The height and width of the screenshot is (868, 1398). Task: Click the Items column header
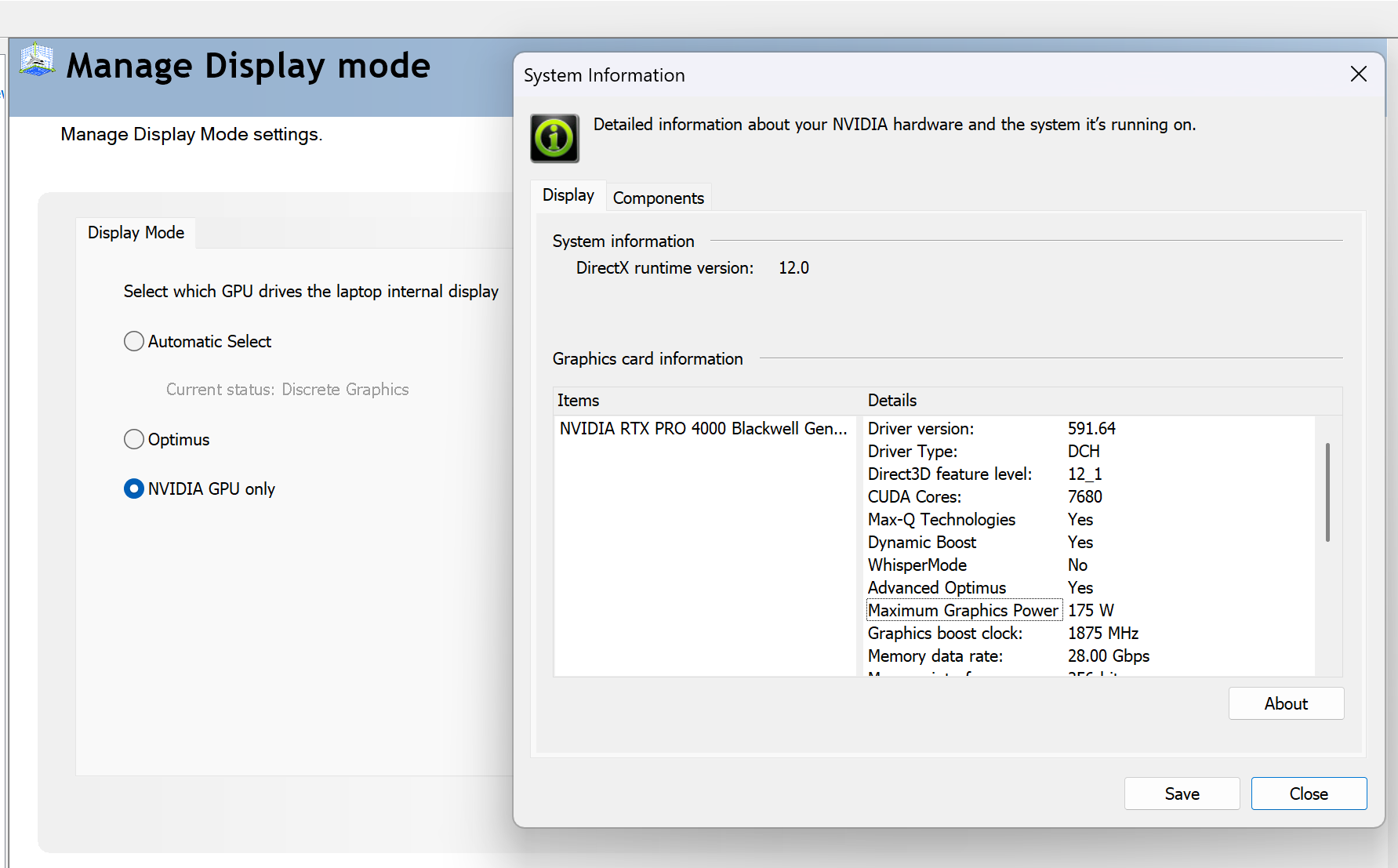pos(578,401)
